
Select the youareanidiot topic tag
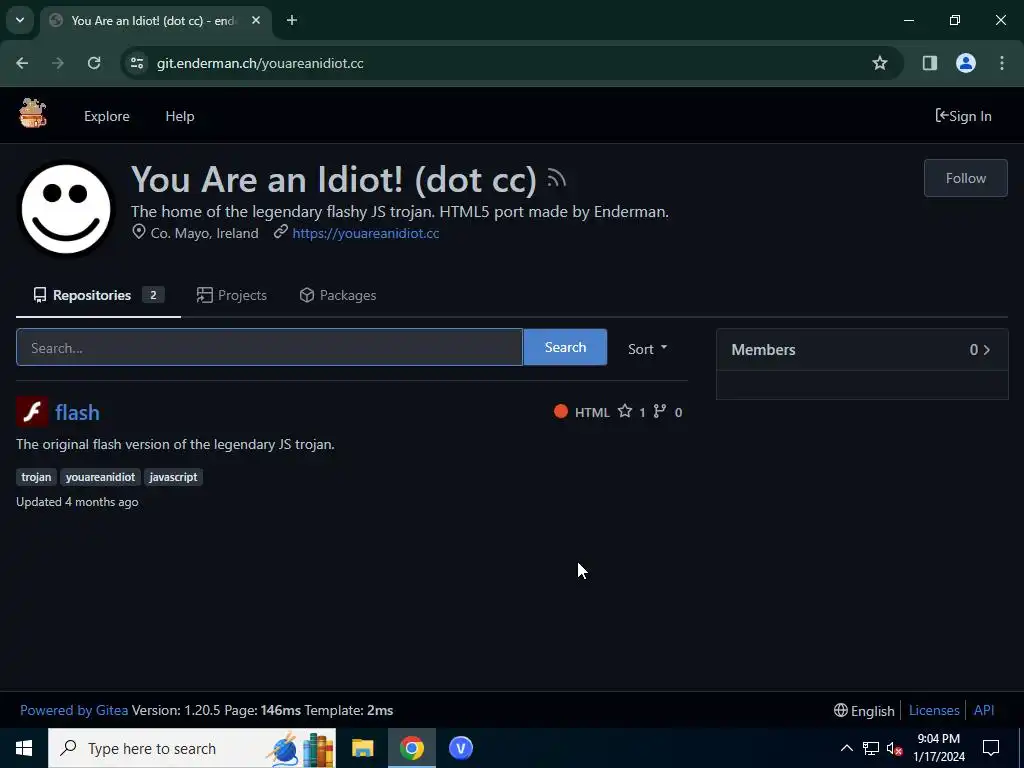pyautogui.click(x=101, y=477)
